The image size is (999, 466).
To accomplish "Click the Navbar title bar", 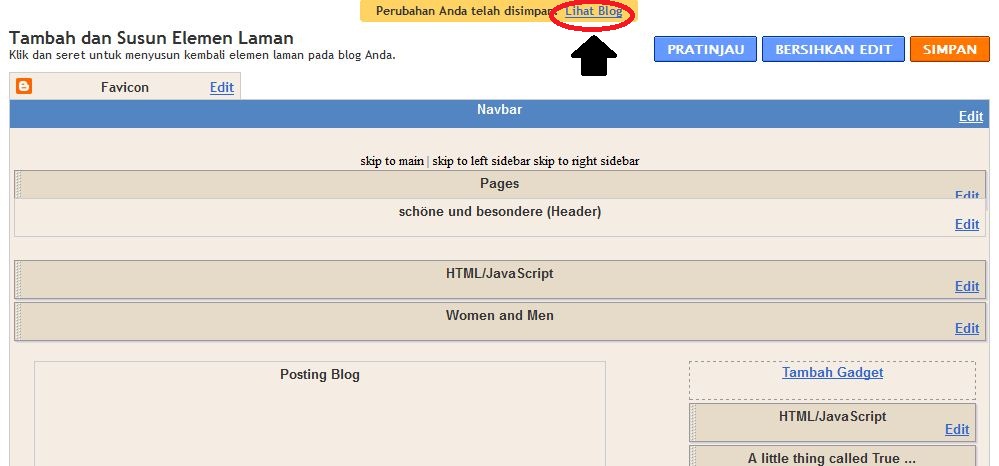I will click(500, 113).
